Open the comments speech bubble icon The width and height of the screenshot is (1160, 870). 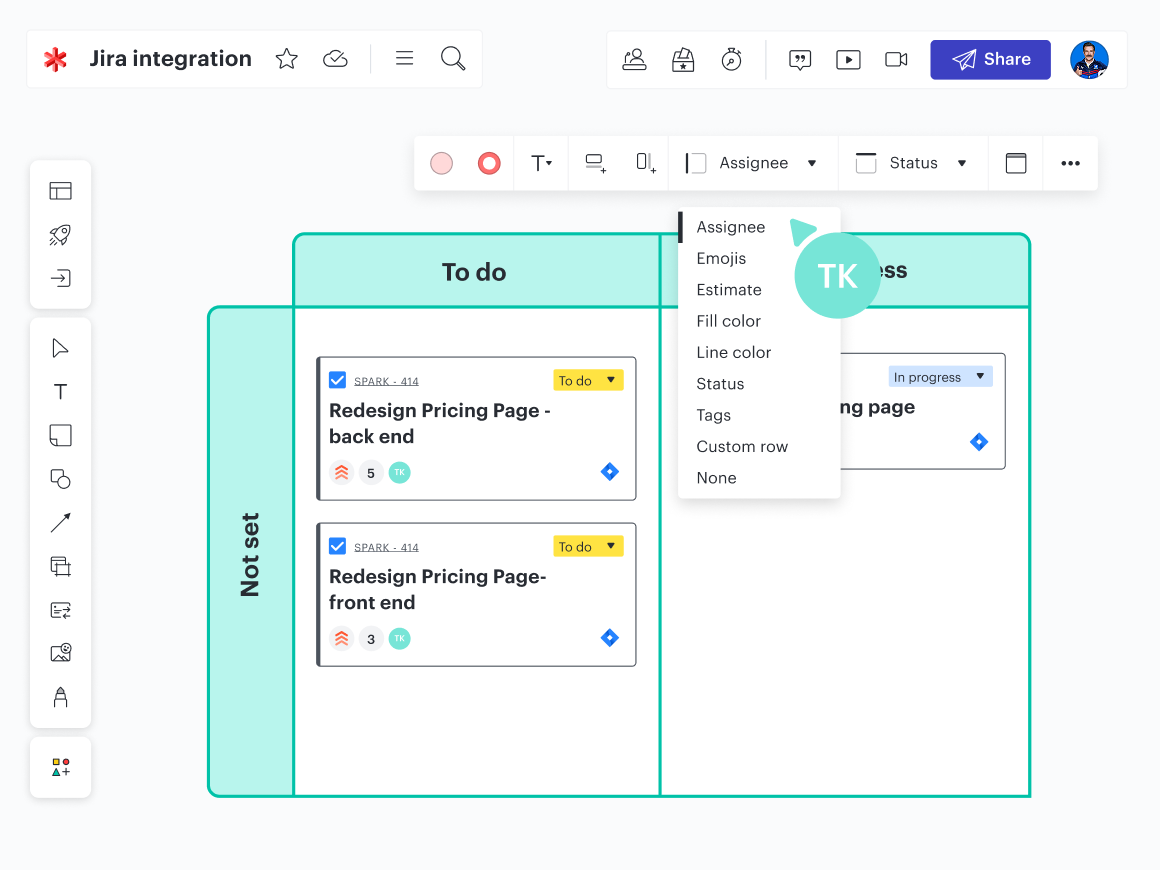(x=800, y=60)
